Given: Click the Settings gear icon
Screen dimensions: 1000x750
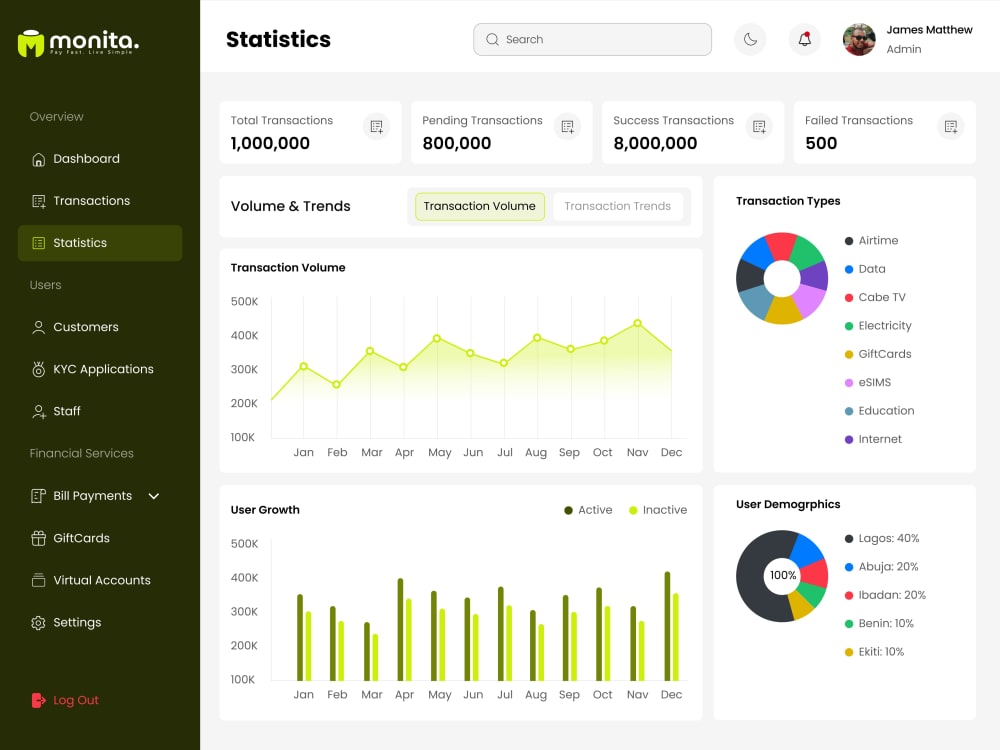Looking at the screenshot, I should pos(38,622).
